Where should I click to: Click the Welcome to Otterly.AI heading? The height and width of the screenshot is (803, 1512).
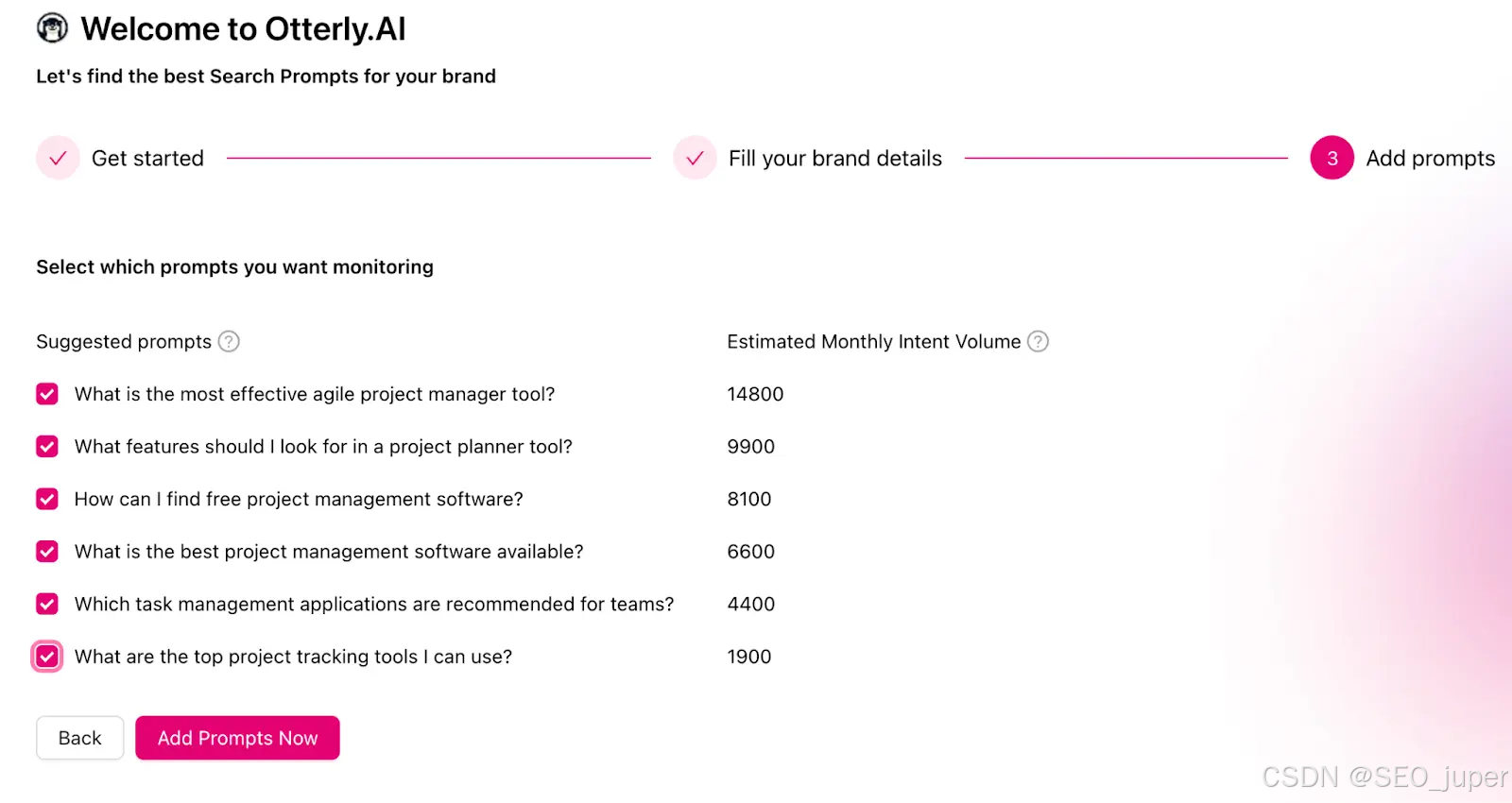point(243,29)
